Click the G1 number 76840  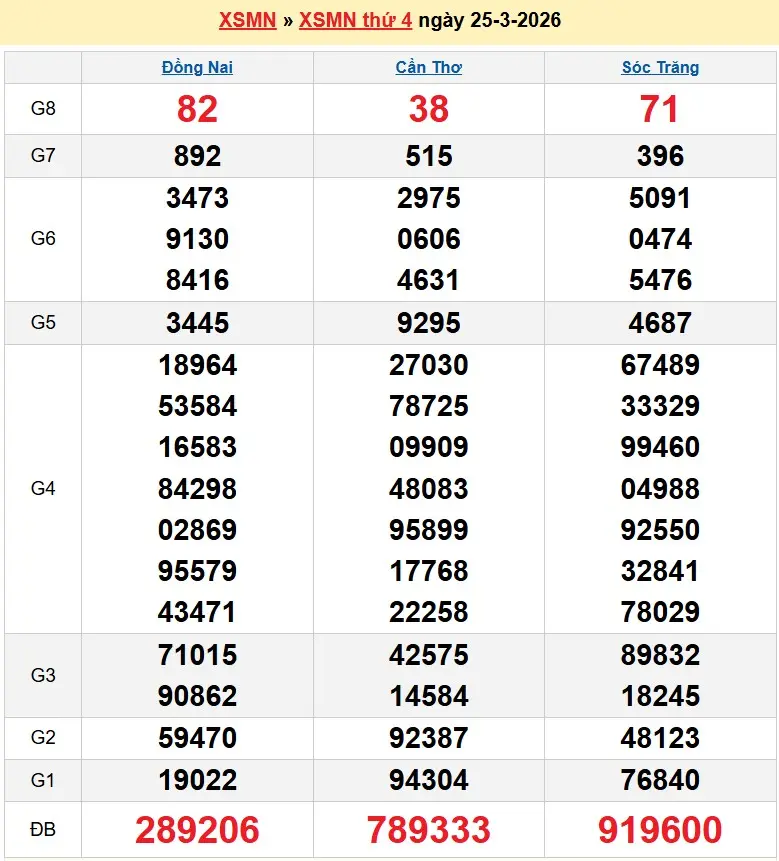(660, 780)
